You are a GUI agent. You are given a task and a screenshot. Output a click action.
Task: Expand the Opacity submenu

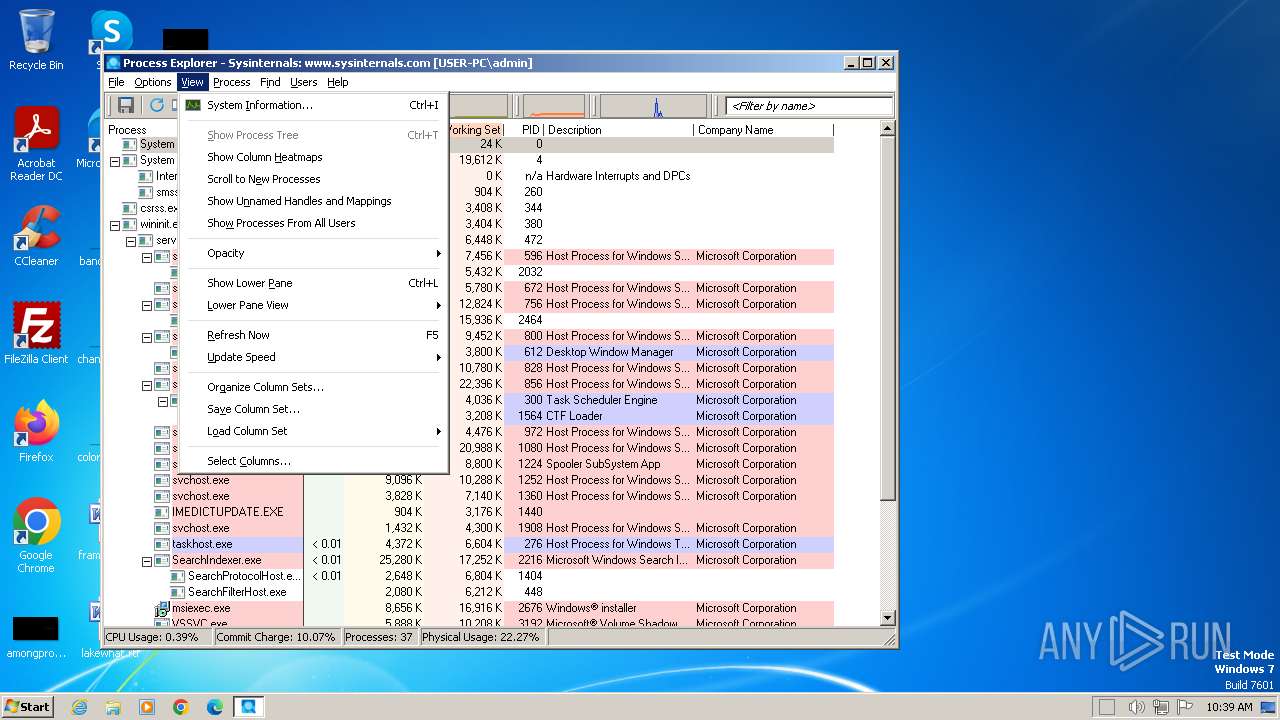pos(313,253)
